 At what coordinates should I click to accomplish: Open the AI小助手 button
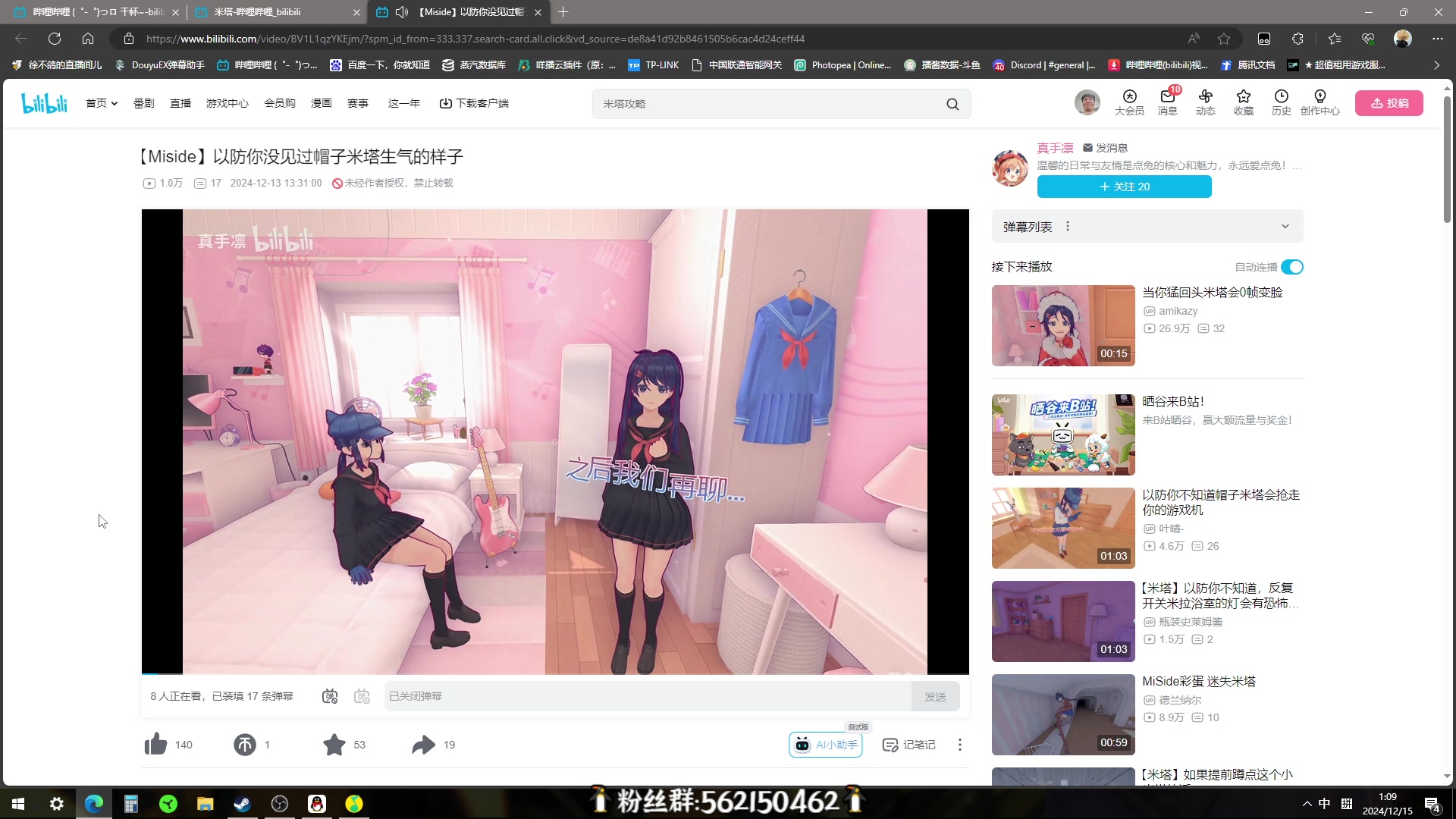826,745
